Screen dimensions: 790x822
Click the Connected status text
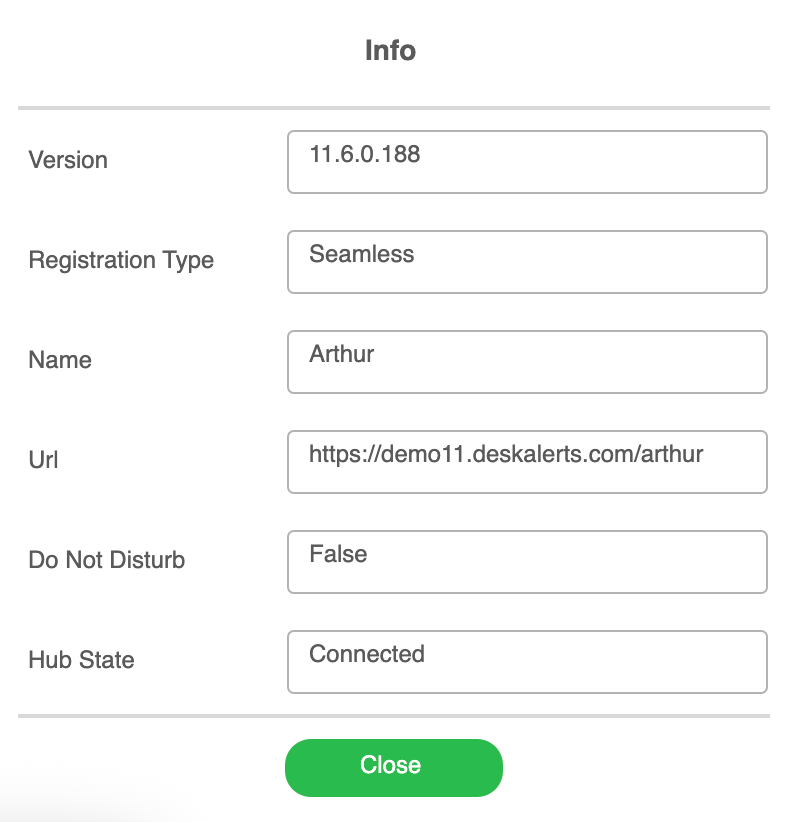(x=367, y=654)
